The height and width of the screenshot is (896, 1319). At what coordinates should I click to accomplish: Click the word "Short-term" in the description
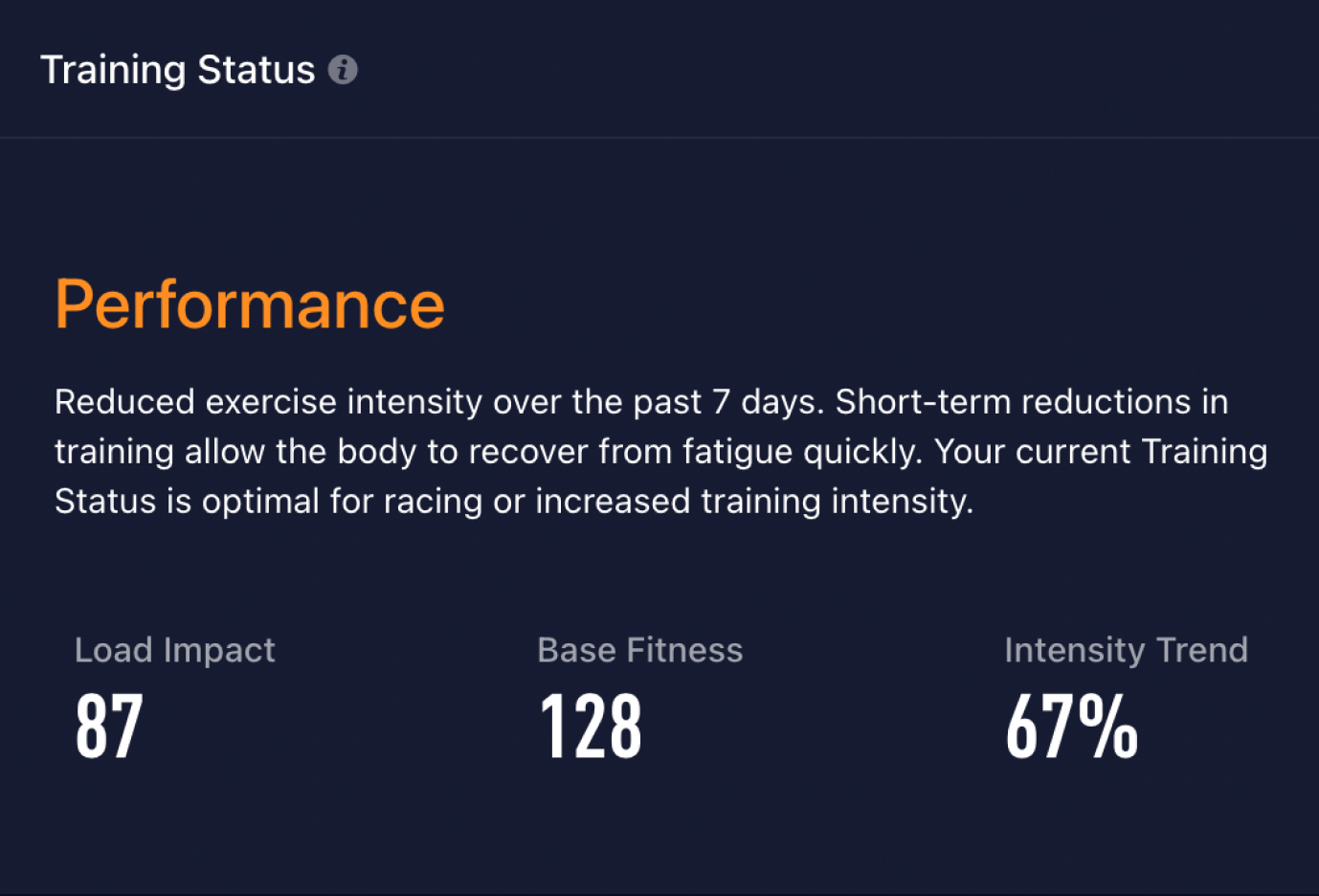[x=923, y=402]
